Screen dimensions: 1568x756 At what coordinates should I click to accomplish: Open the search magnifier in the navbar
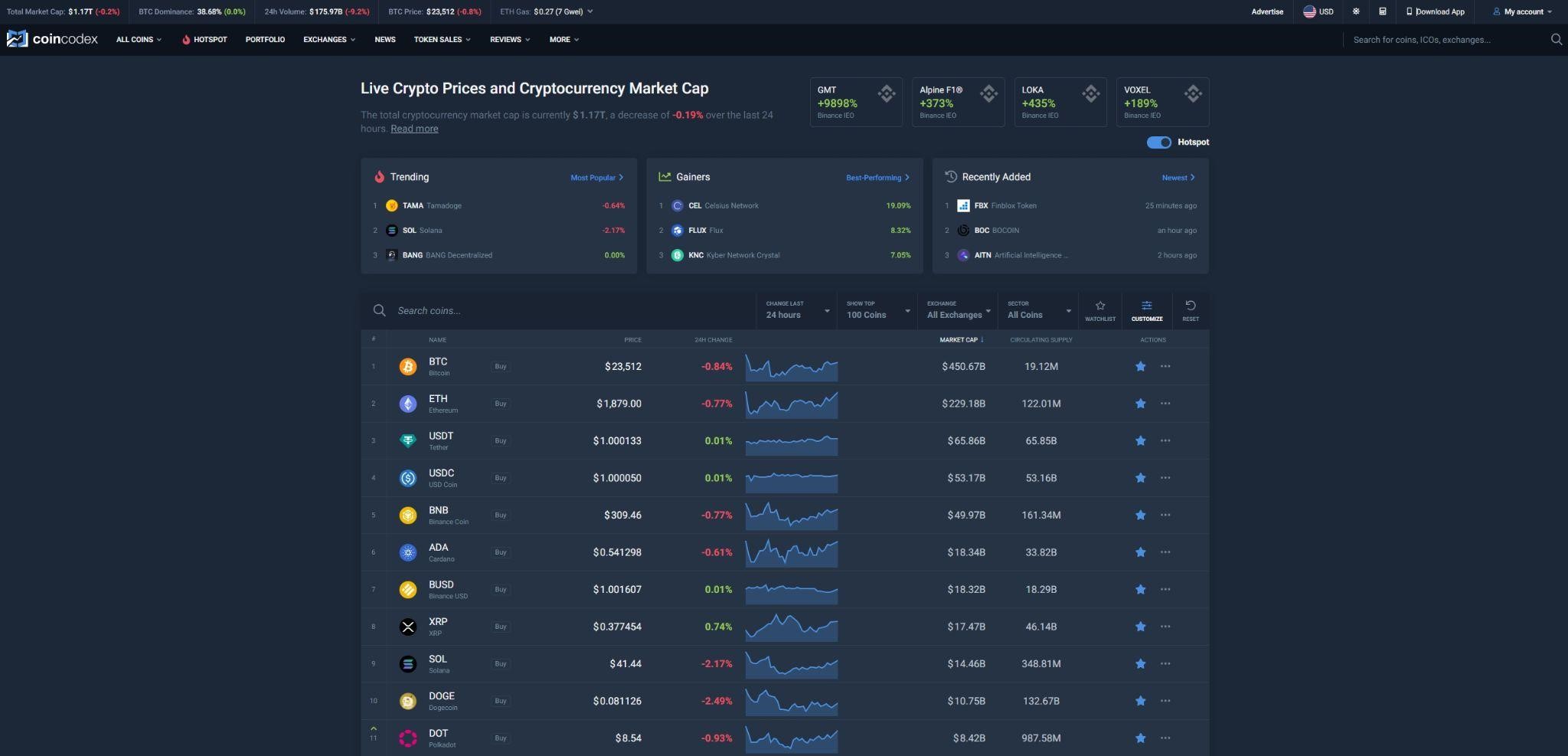click(1555, 39)
